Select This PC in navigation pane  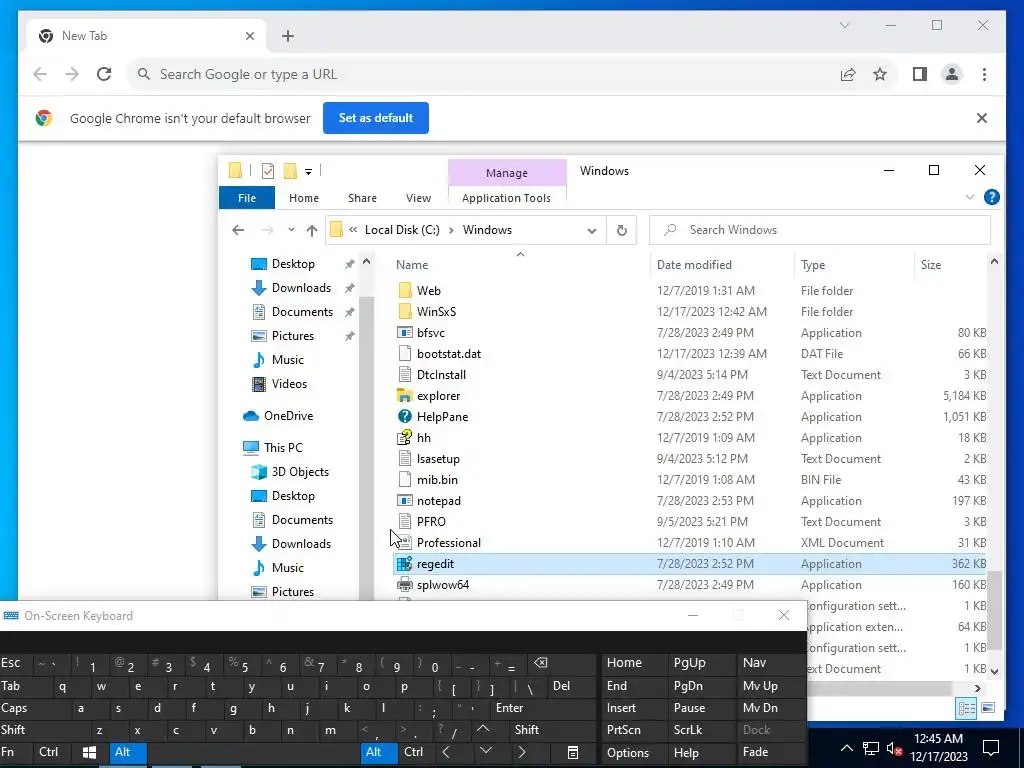coord(283,448)
